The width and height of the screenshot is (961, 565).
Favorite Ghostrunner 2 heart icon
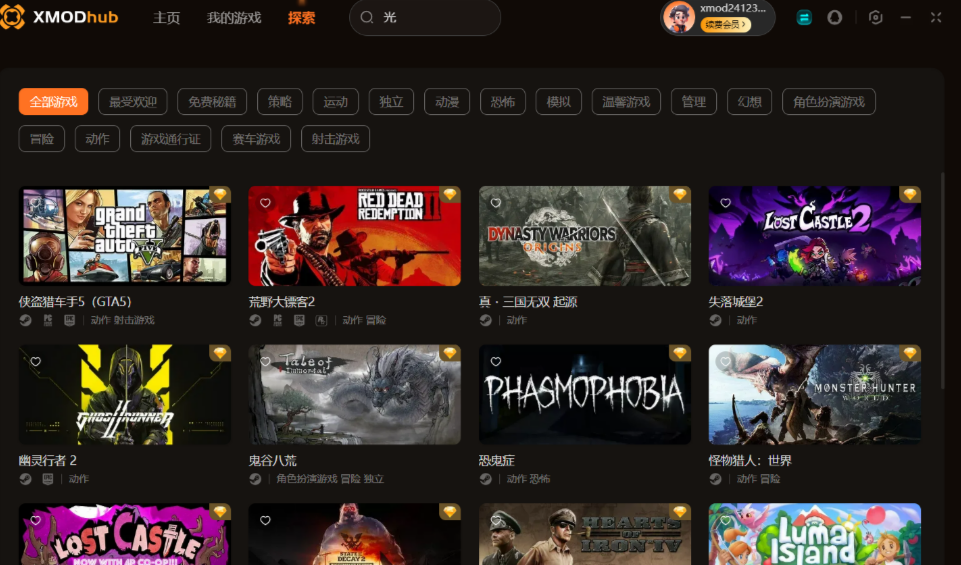(36, 362)
